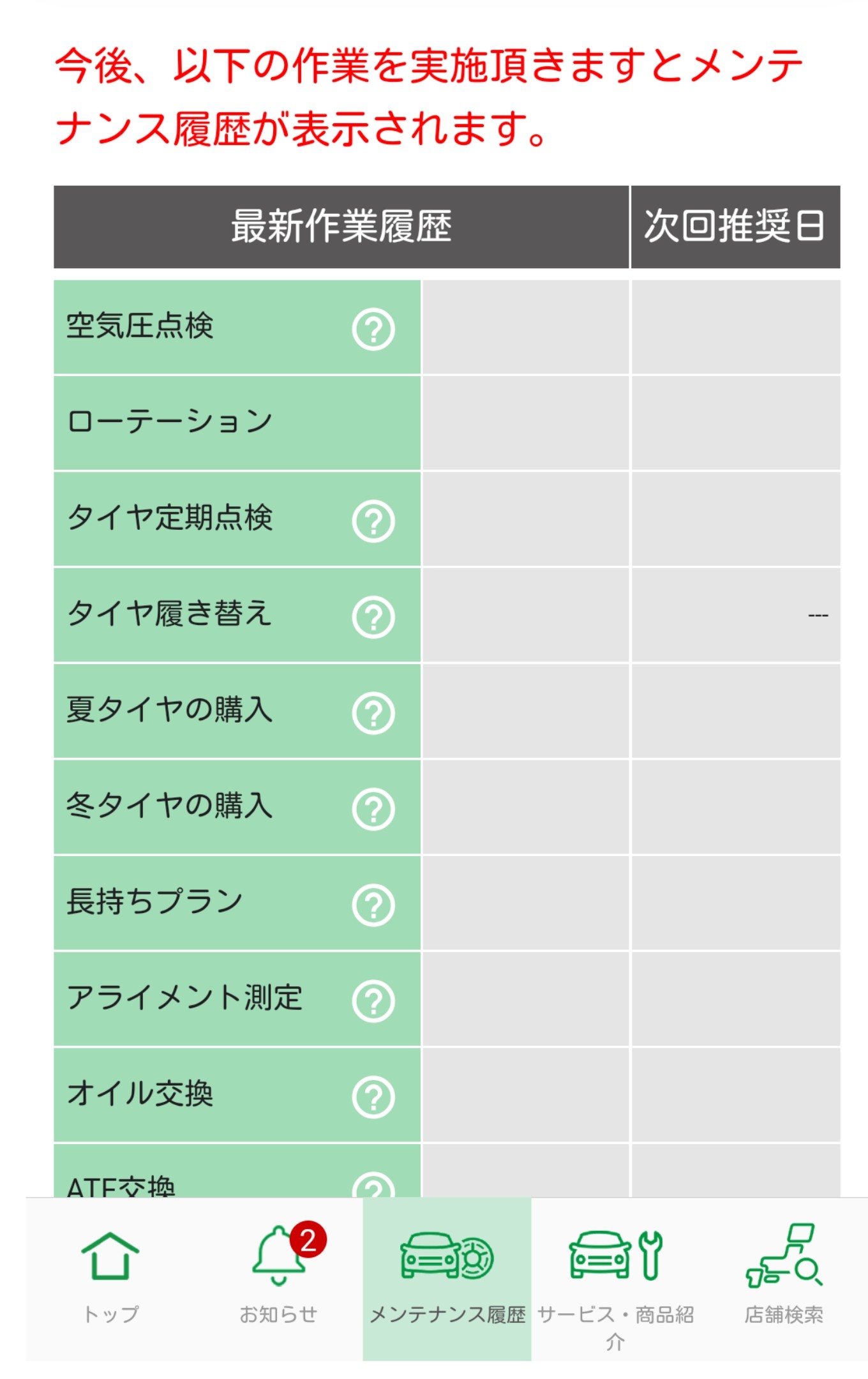Open help icon for 夏タイヤの購入

(x=373, y=713)
